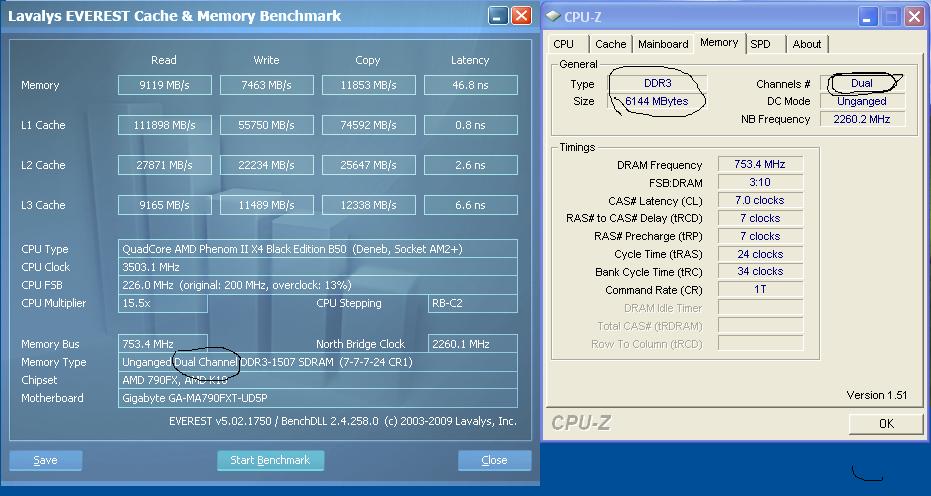Click the tRCD field 7 clocks

pos(761,218)
